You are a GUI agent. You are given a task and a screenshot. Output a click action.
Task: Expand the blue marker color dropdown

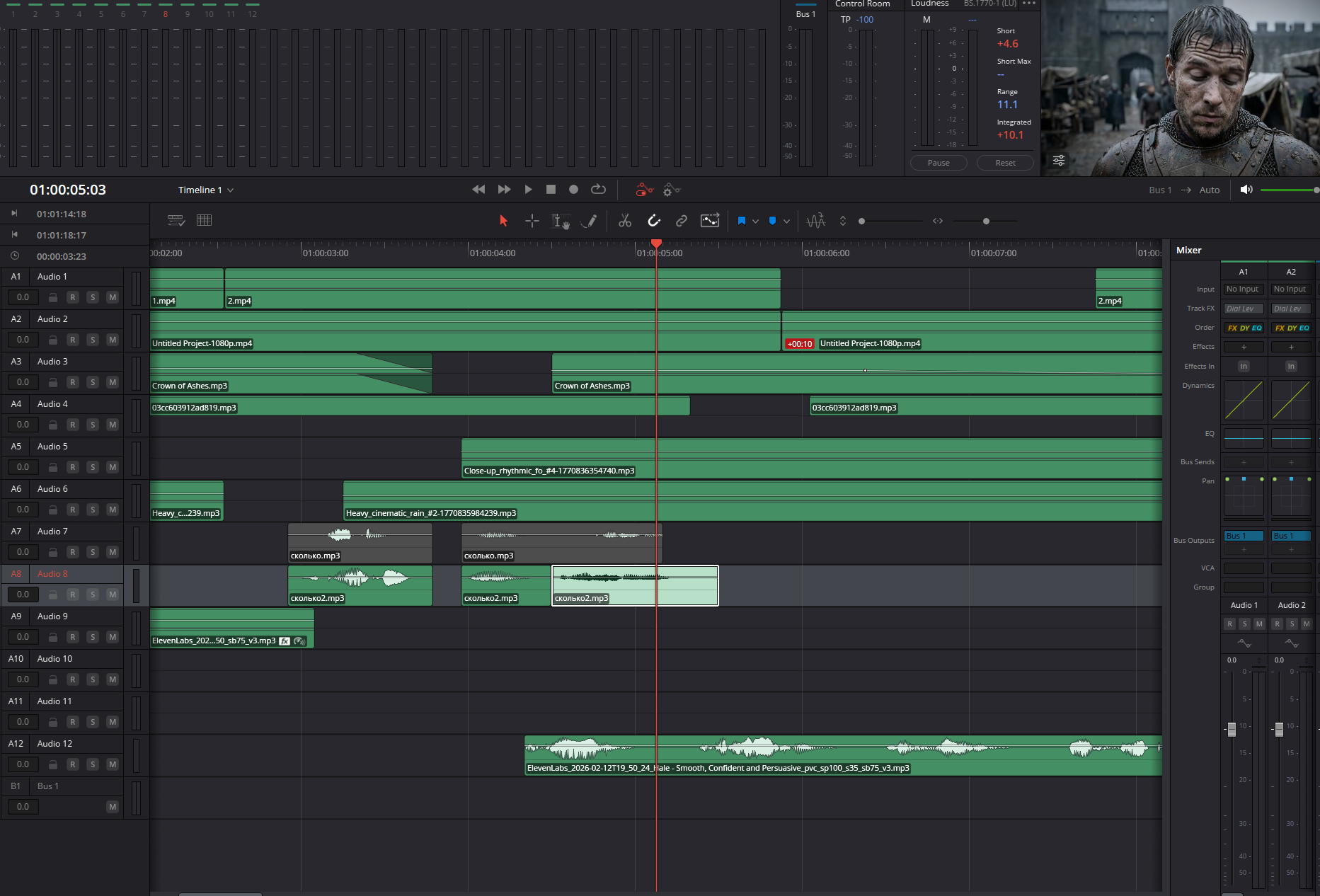pos(786,221)
